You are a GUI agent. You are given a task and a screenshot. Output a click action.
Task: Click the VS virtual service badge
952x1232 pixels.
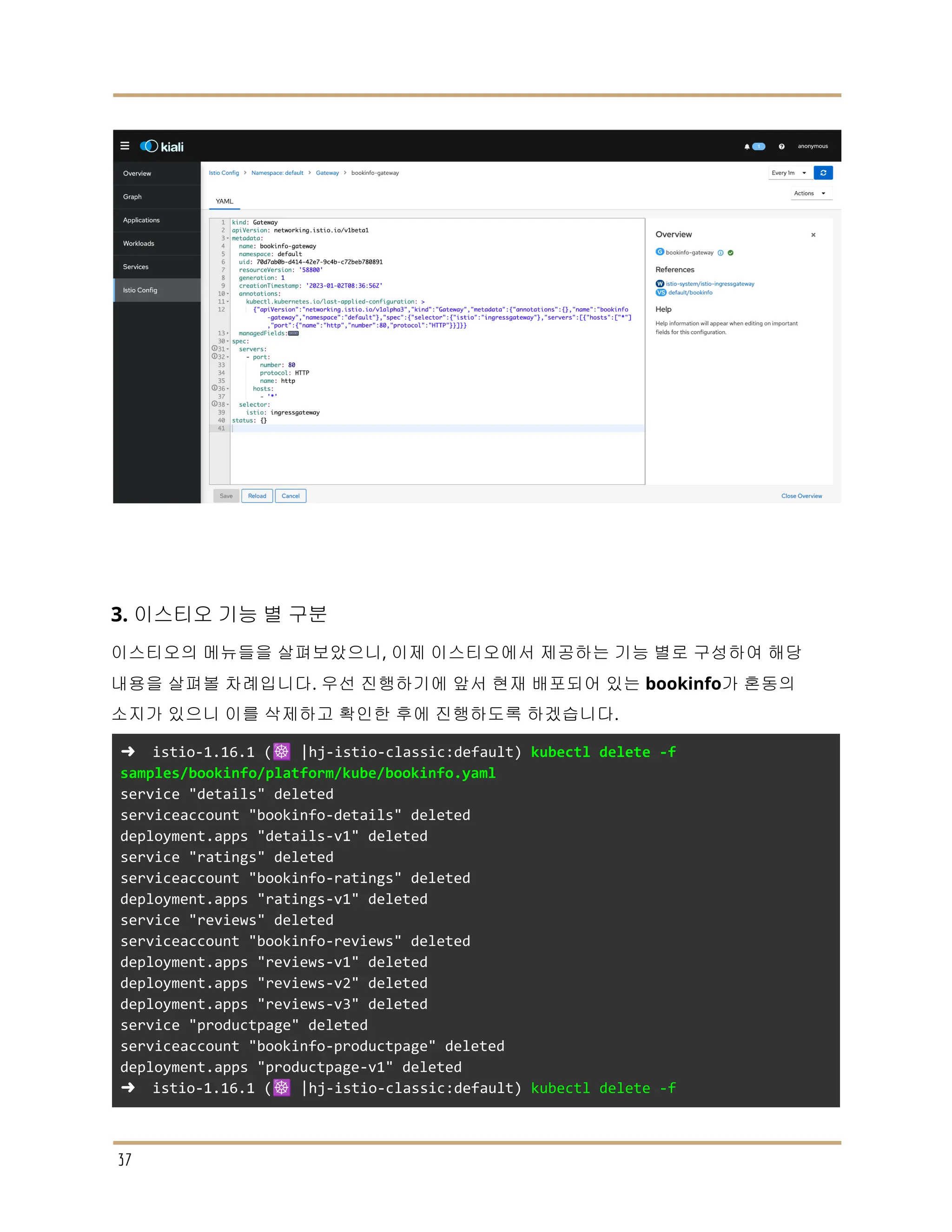(x=661, y=292)
